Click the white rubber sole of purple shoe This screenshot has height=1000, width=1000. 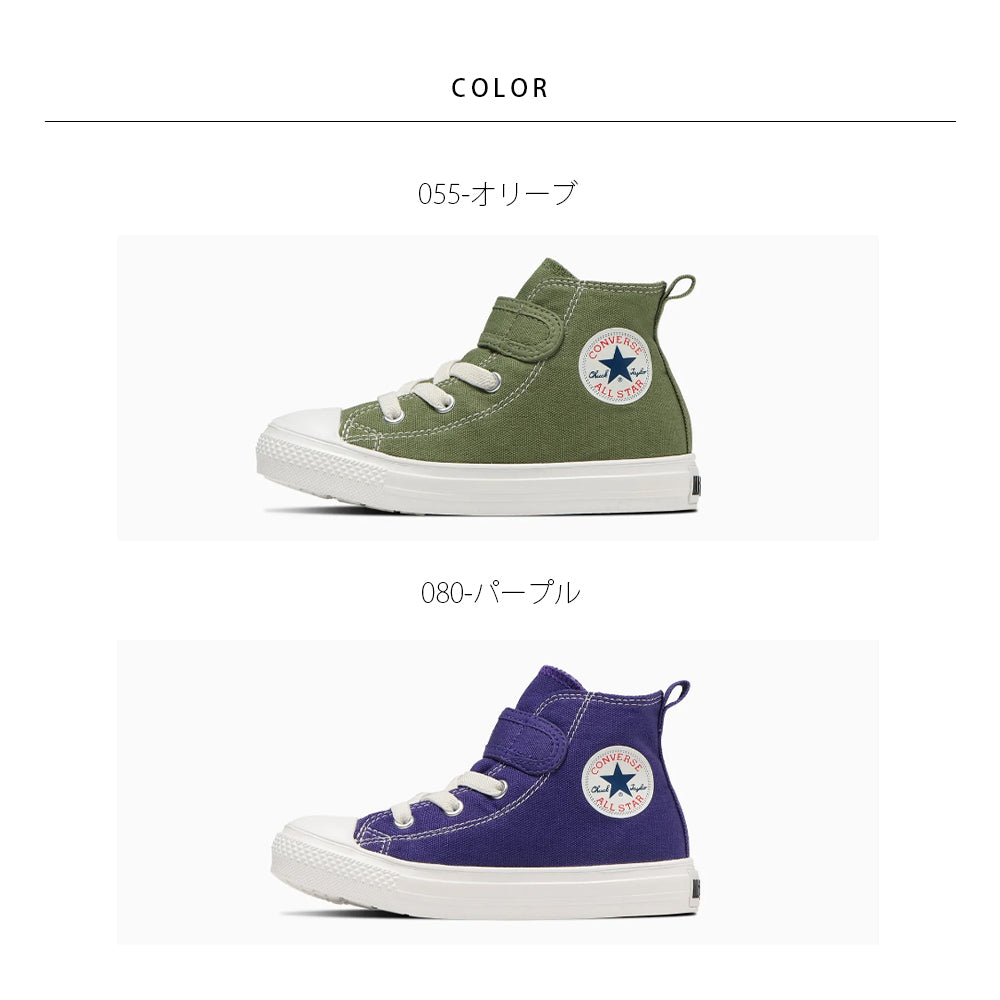[485, 883]
